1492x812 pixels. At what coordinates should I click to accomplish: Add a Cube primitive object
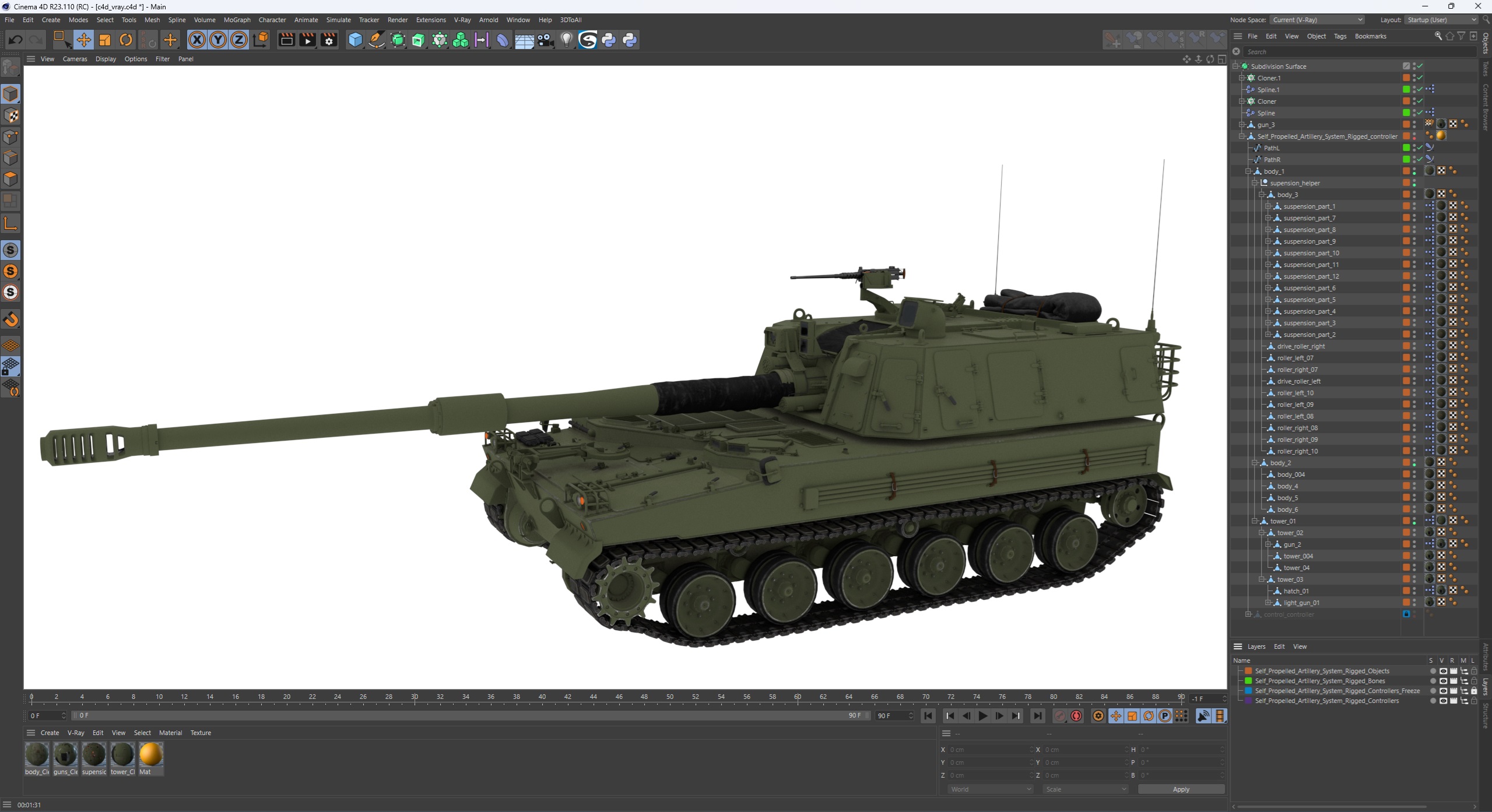(355, 40)
